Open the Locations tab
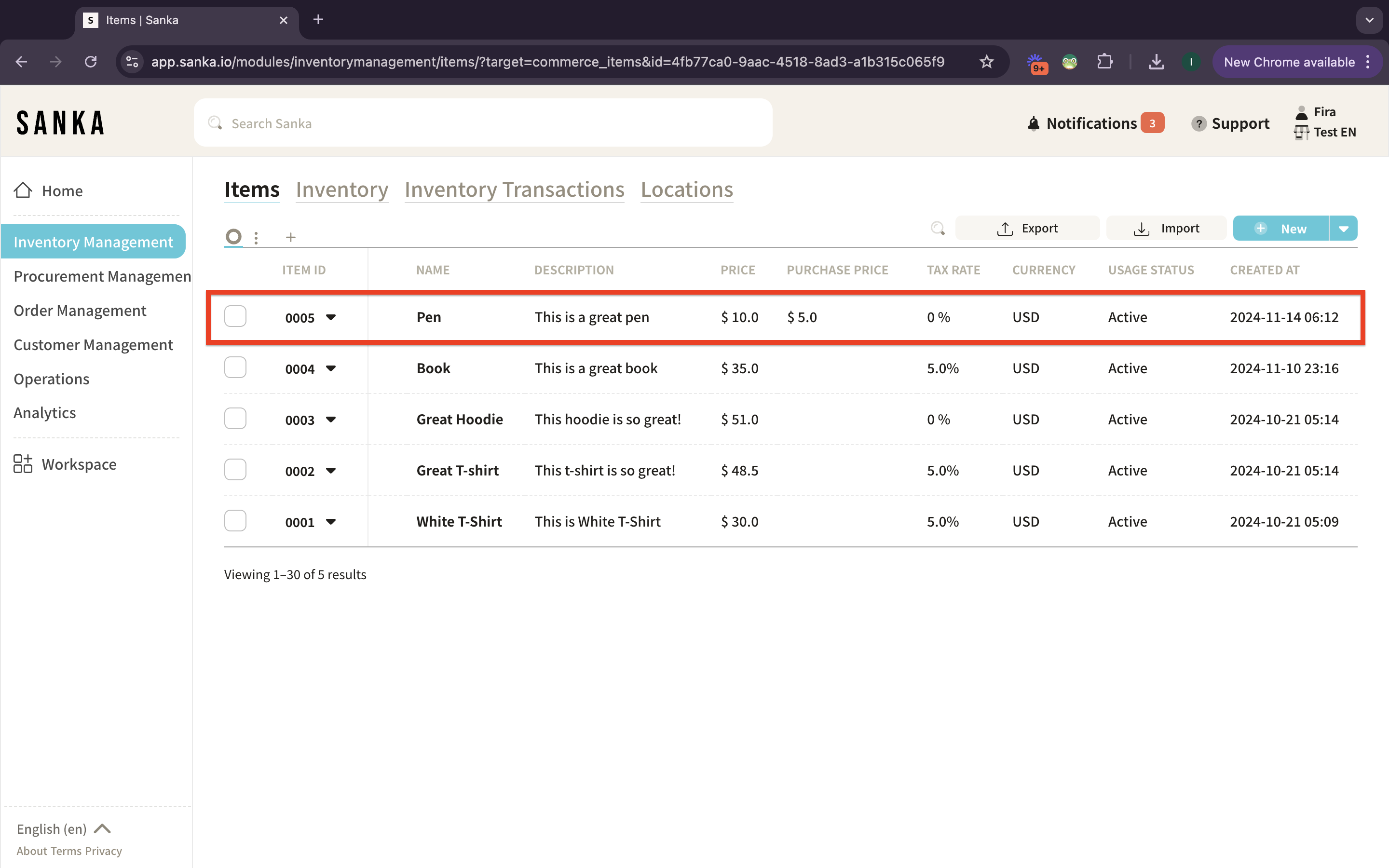Image resolution: width=1389 pixels, height=868 pixels. click(686, 190)
